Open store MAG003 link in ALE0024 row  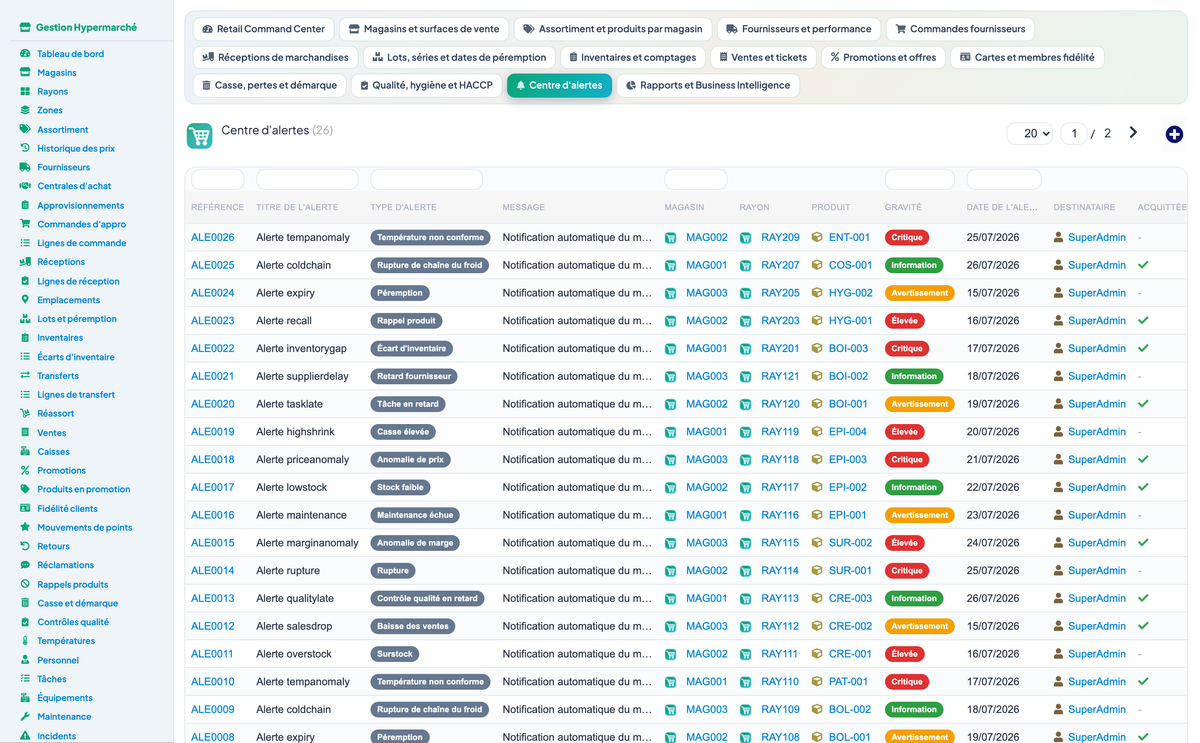(706, 293)
